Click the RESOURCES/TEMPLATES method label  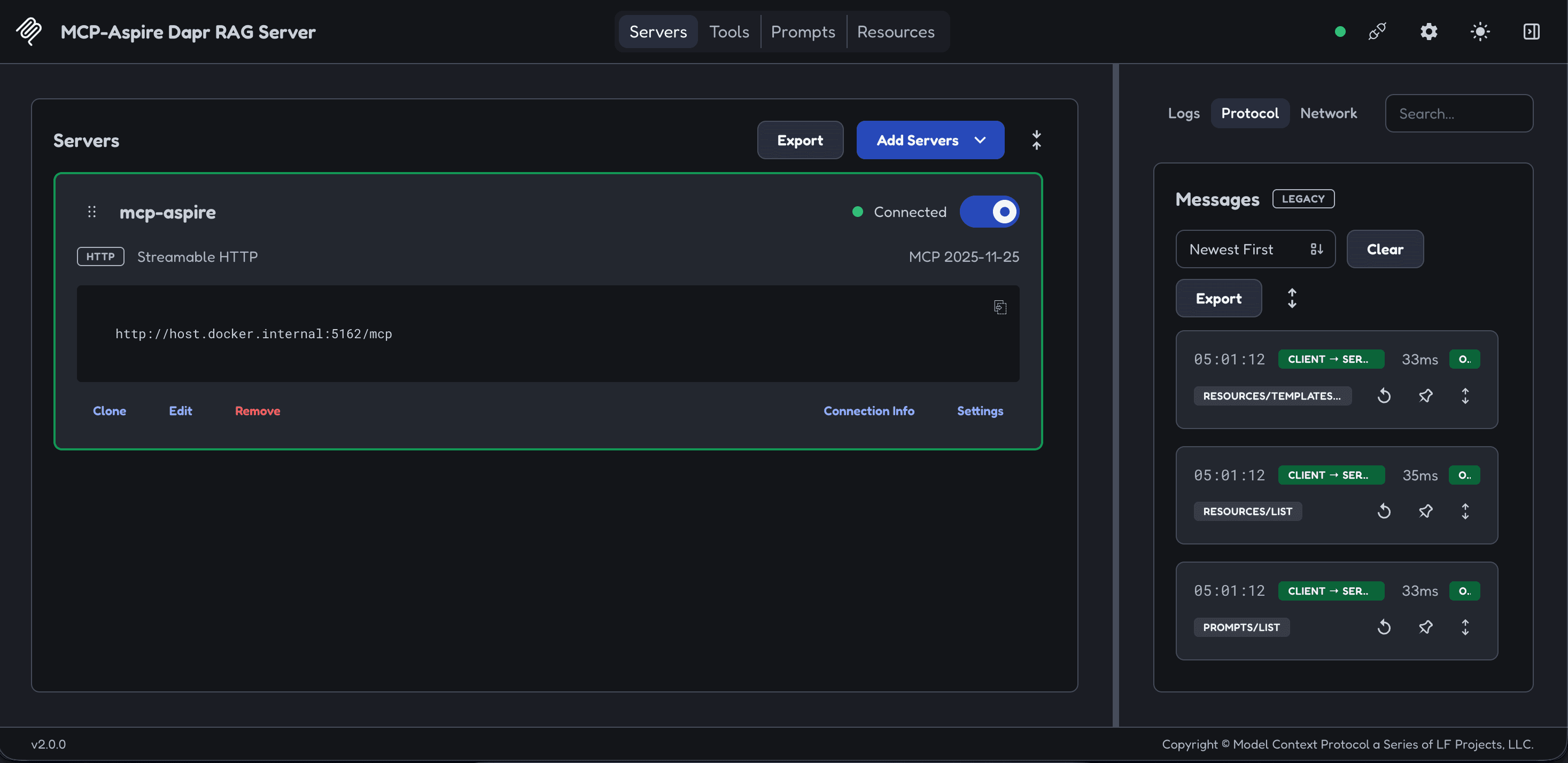pyautogui.click(x=1272, y=395)
